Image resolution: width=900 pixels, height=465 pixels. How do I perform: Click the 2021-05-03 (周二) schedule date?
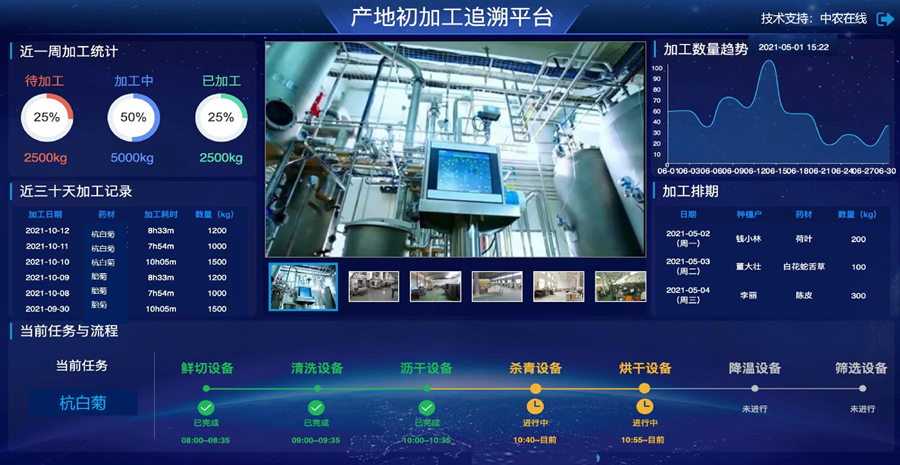pyautogui.click(x=688, y=266)
